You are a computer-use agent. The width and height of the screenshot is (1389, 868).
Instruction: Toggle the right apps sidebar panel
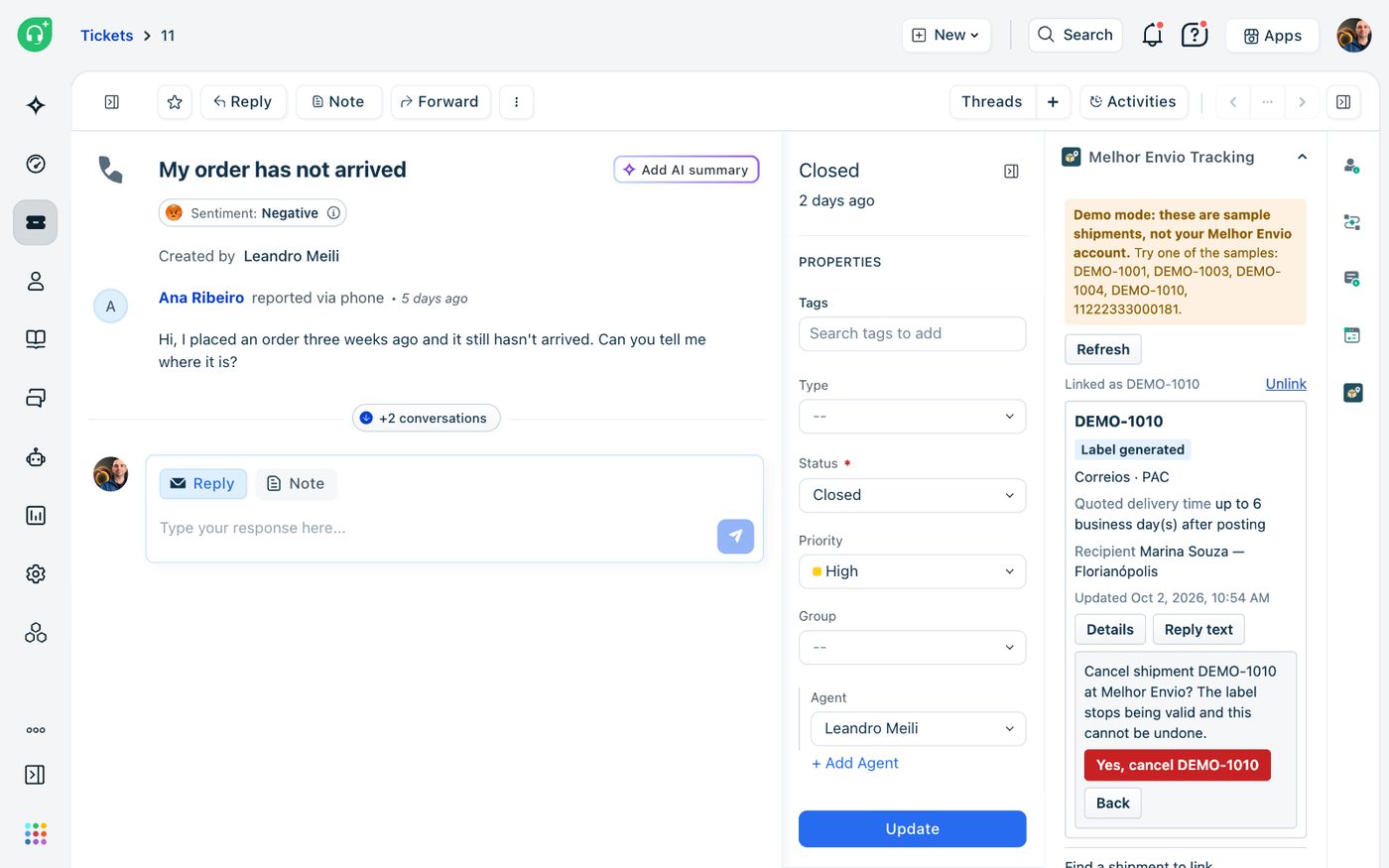[x=1343, y=102]
